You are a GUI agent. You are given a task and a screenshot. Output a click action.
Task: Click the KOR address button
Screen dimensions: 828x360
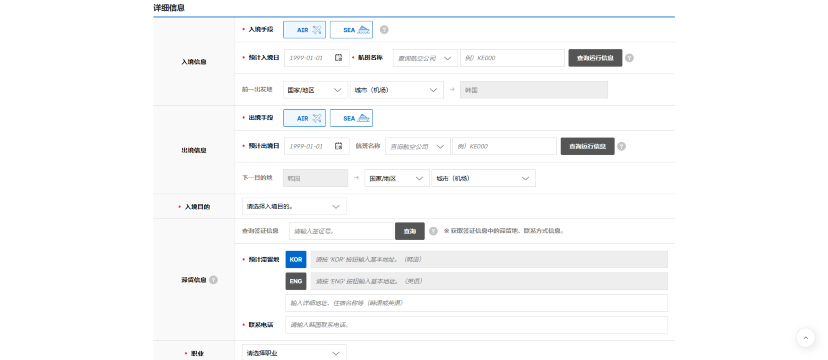pos(296,260)
